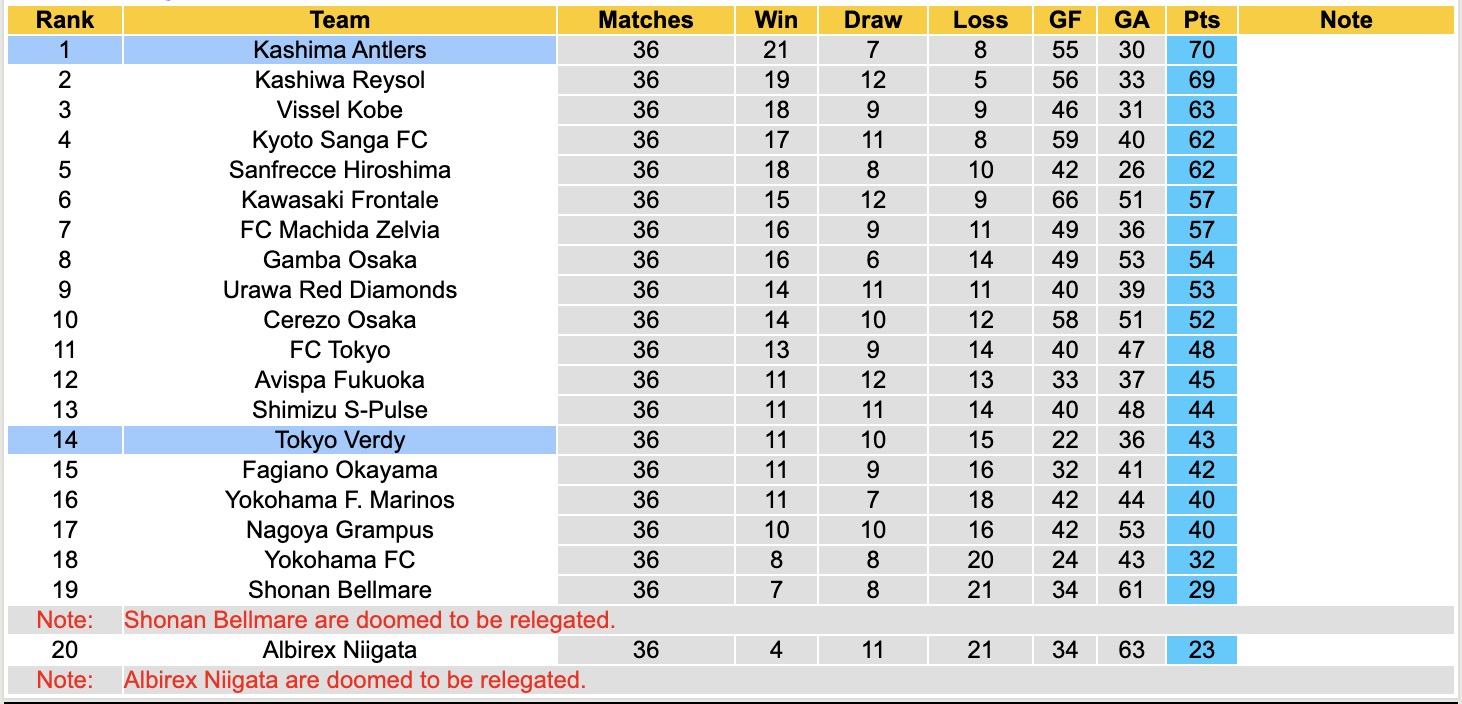Select the Draw column header

[x=872, y=20]
